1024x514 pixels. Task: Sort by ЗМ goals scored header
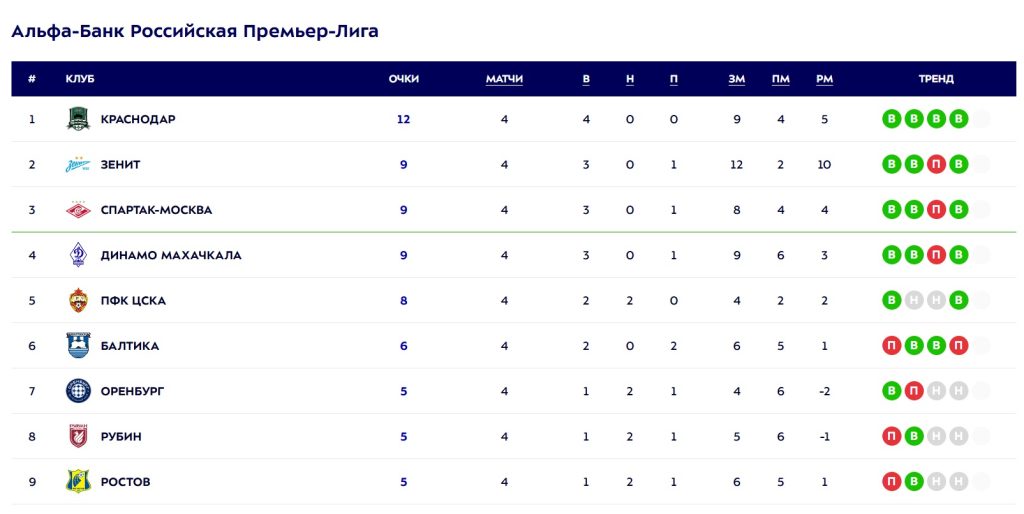(x=737, y=79)
